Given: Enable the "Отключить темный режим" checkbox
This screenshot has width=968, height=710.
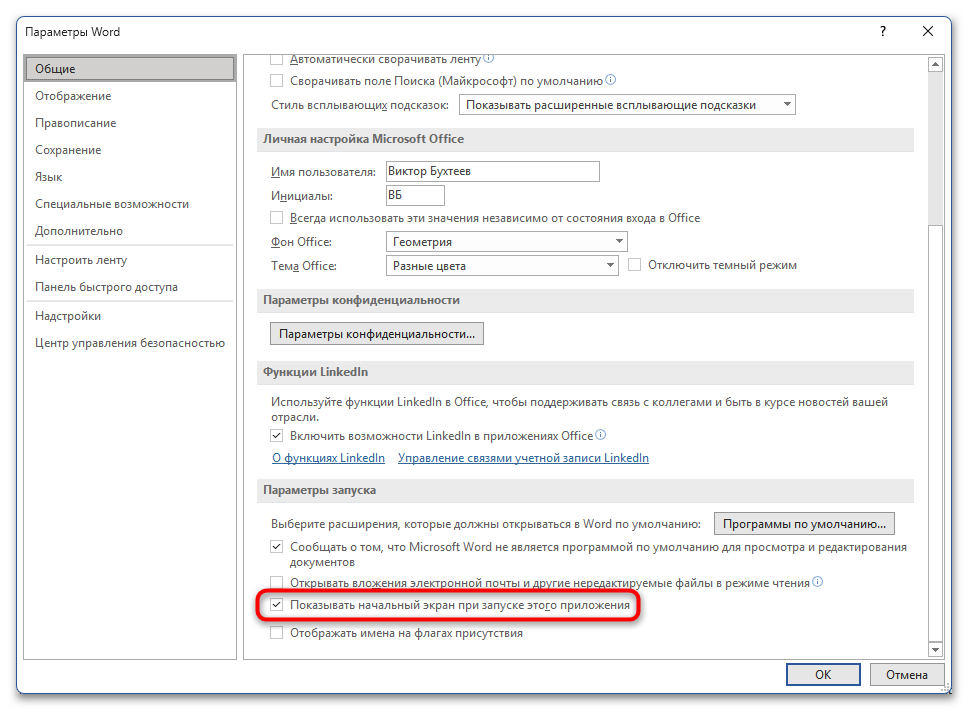Looking at the screenshot, I should pyautogui.click(x=636, y=264).
